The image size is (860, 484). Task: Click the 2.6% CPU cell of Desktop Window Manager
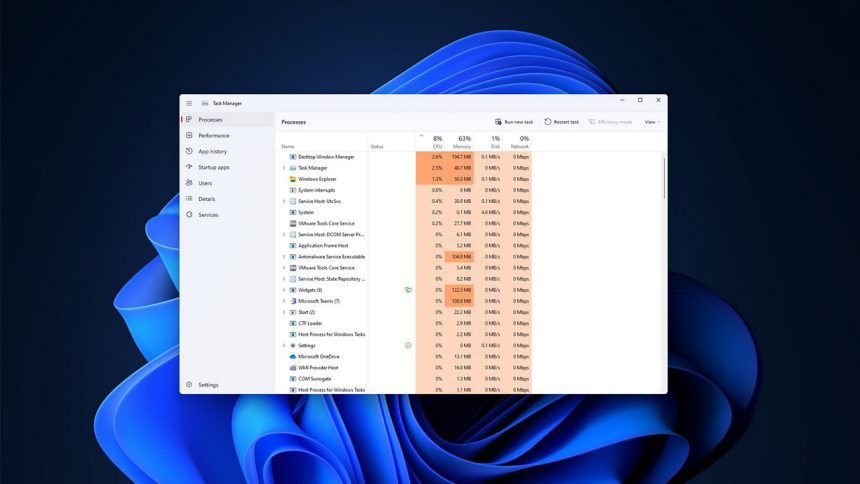(430, 157)
